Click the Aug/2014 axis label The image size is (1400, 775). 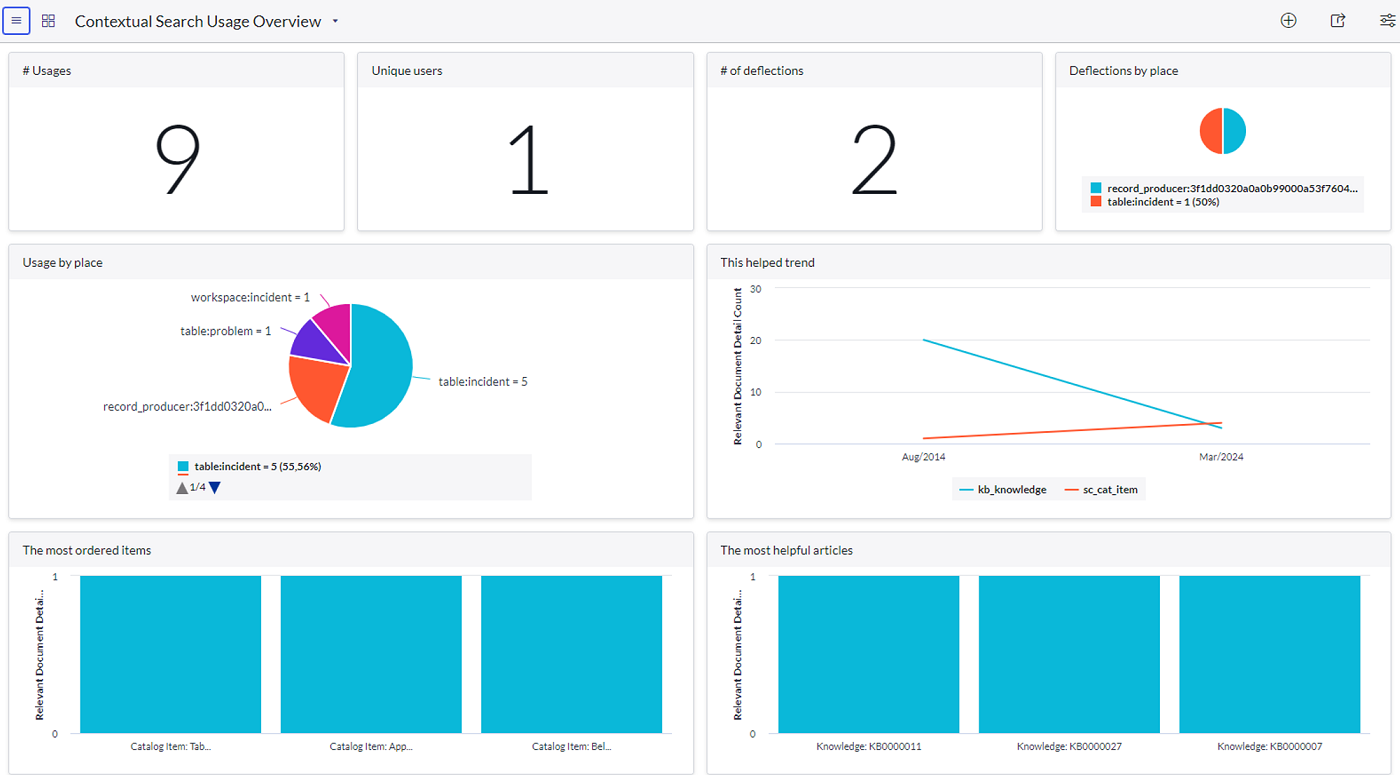(923, 457)
